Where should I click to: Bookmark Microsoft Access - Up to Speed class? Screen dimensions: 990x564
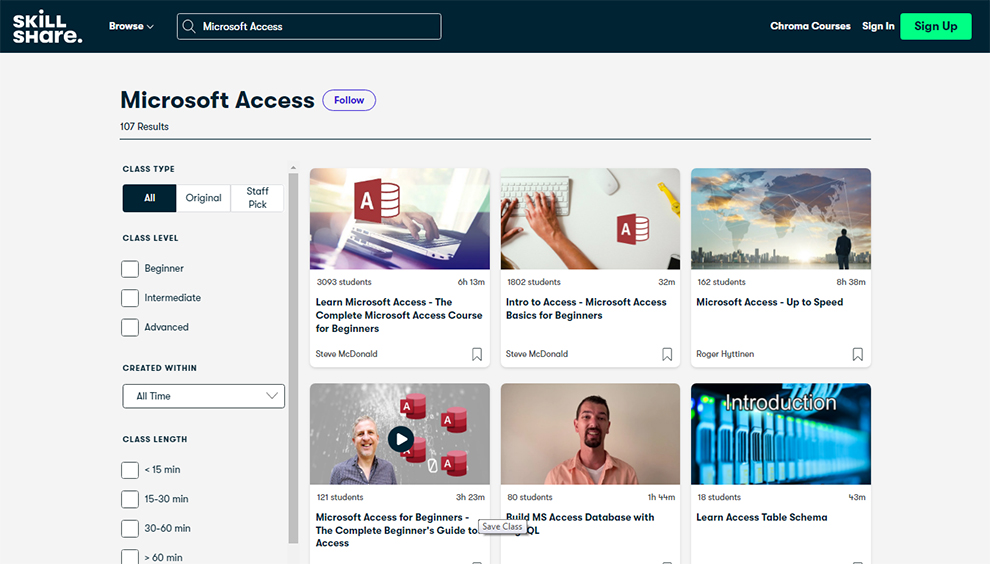click(857, 354)
